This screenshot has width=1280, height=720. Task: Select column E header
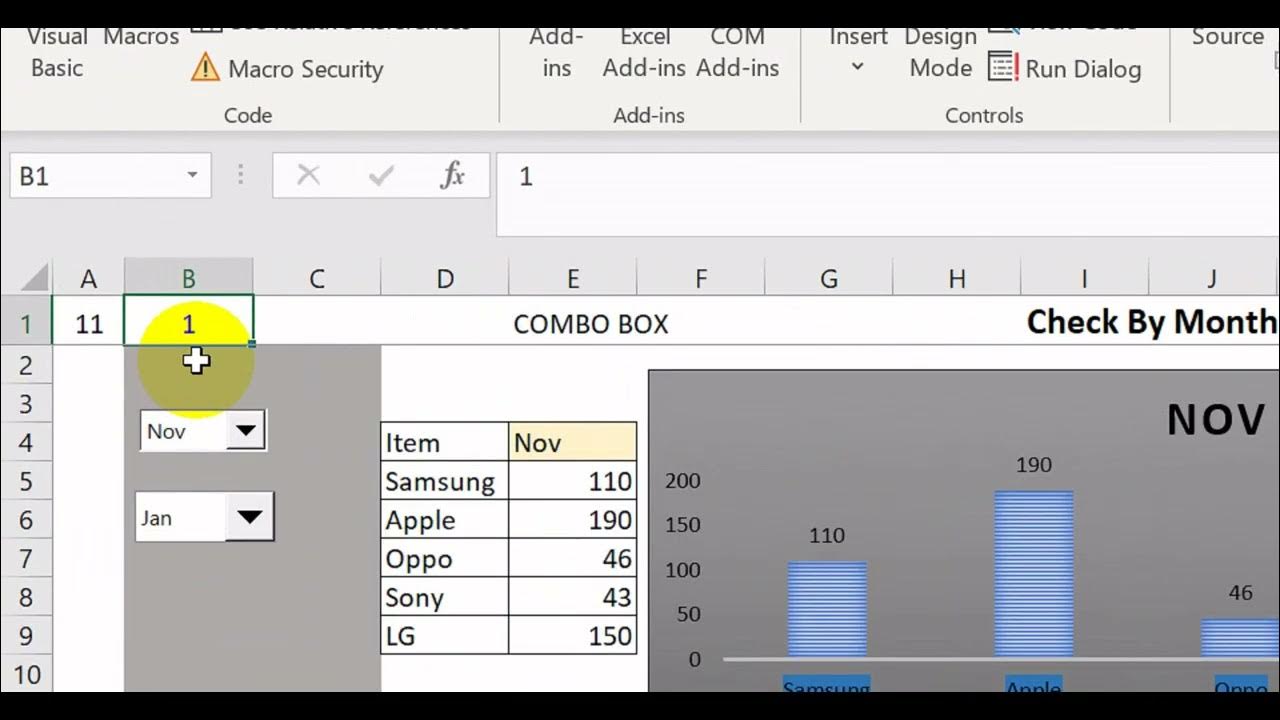click(x=573, y=279)
